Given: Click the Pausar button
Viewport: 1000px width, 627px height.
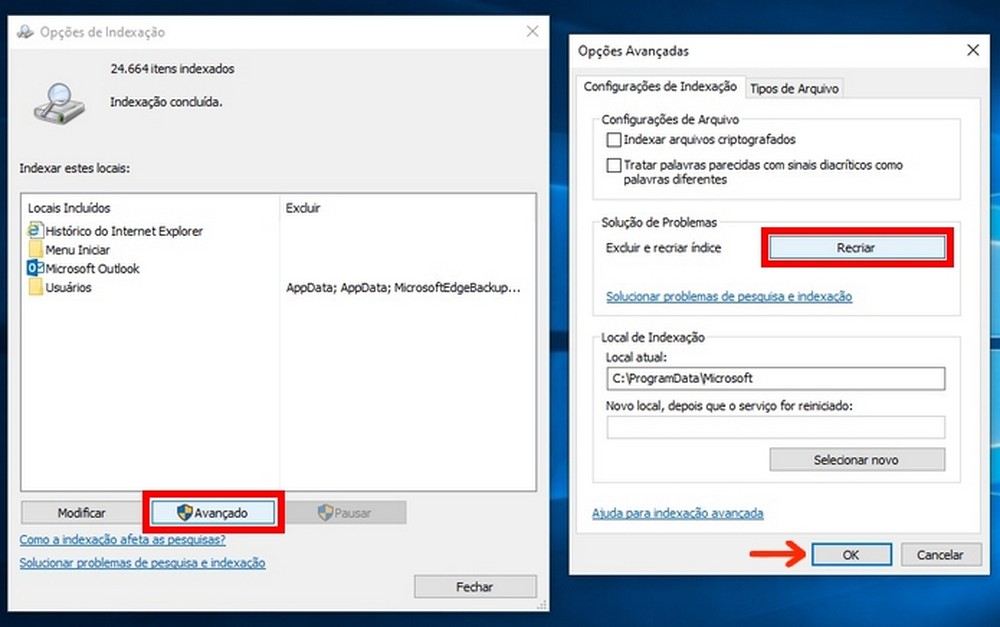Looking at the screenshot, I should (344, 513).
